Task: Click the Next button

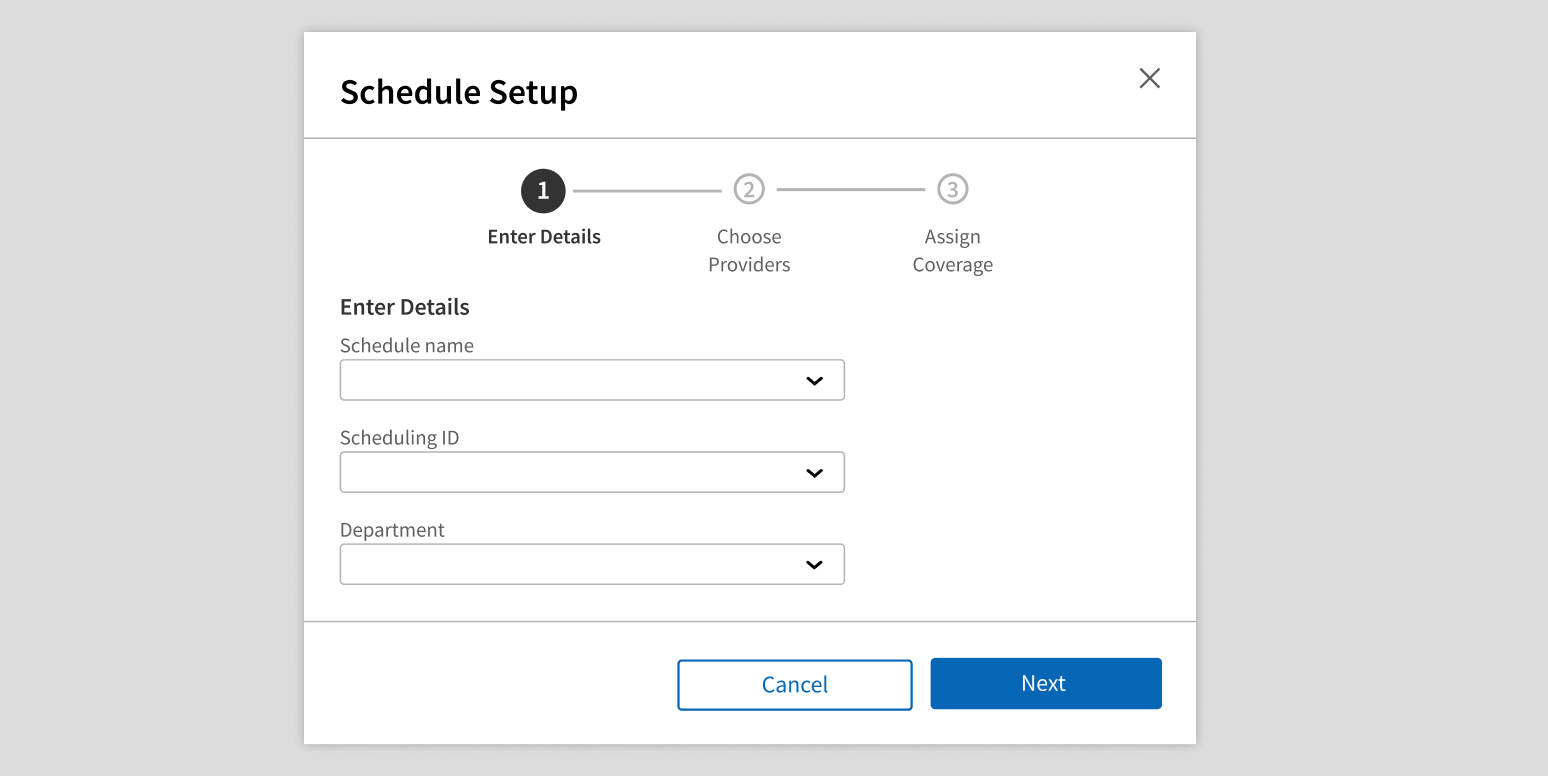Action: click(1046, 684)
